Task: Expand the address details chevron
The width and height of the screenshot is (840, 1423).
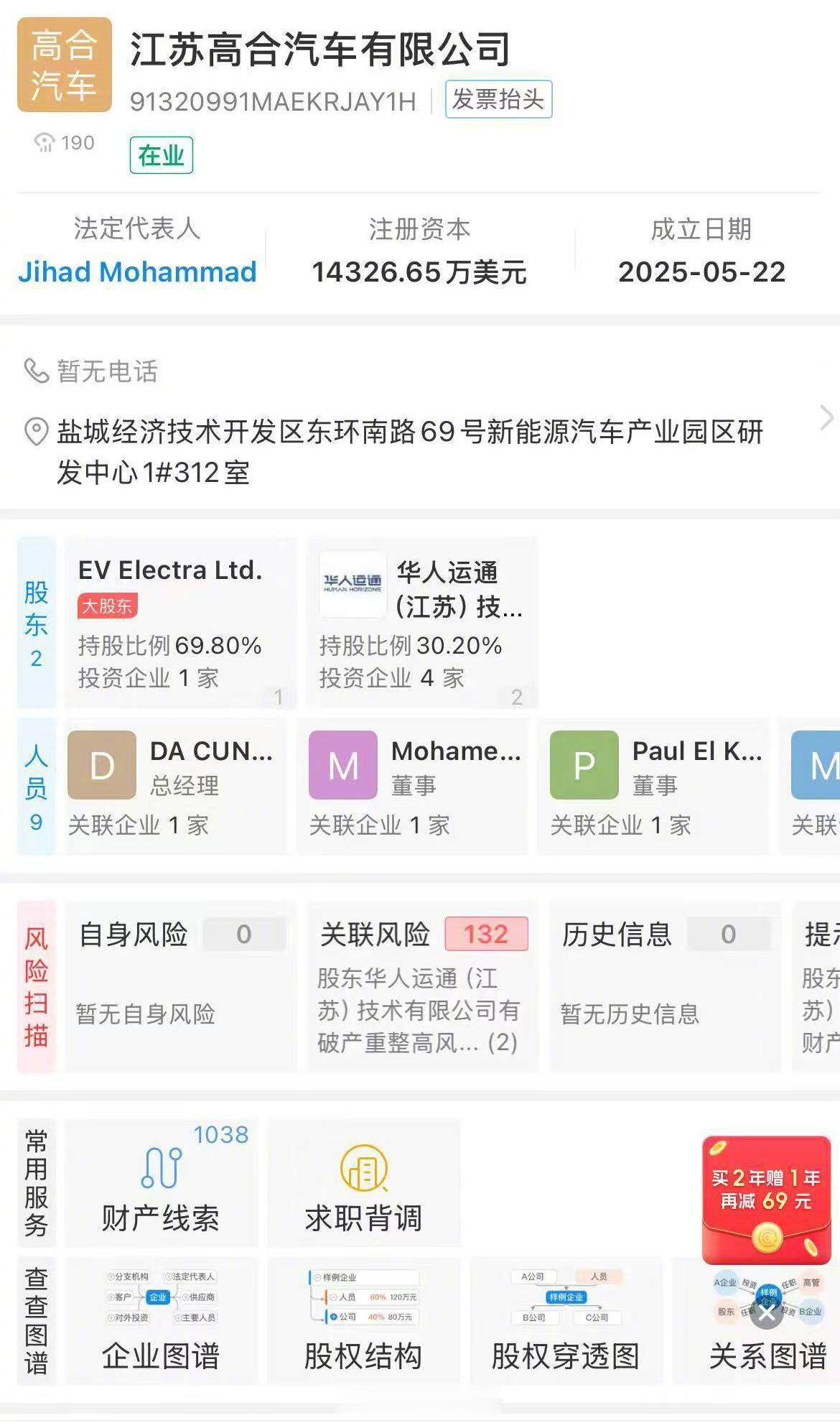Action: coord(826,417)
